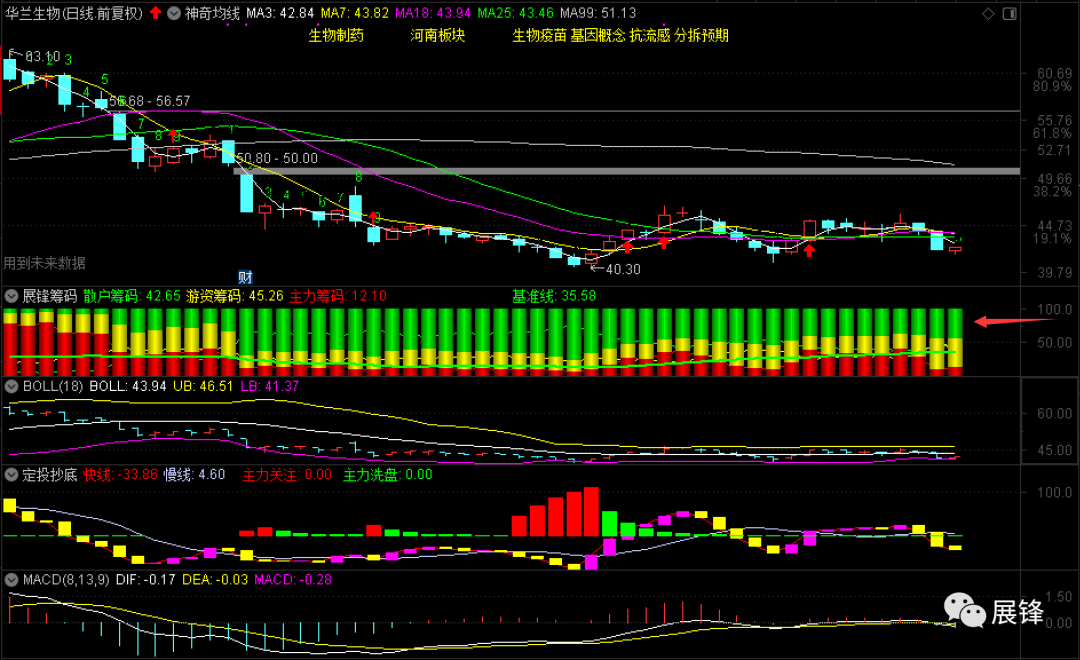This screenshot has height=660, width=1080.
Task: Click the red up arrow beside 华兰生物 title
Action: pyautogui.click(x=156, y=13)
